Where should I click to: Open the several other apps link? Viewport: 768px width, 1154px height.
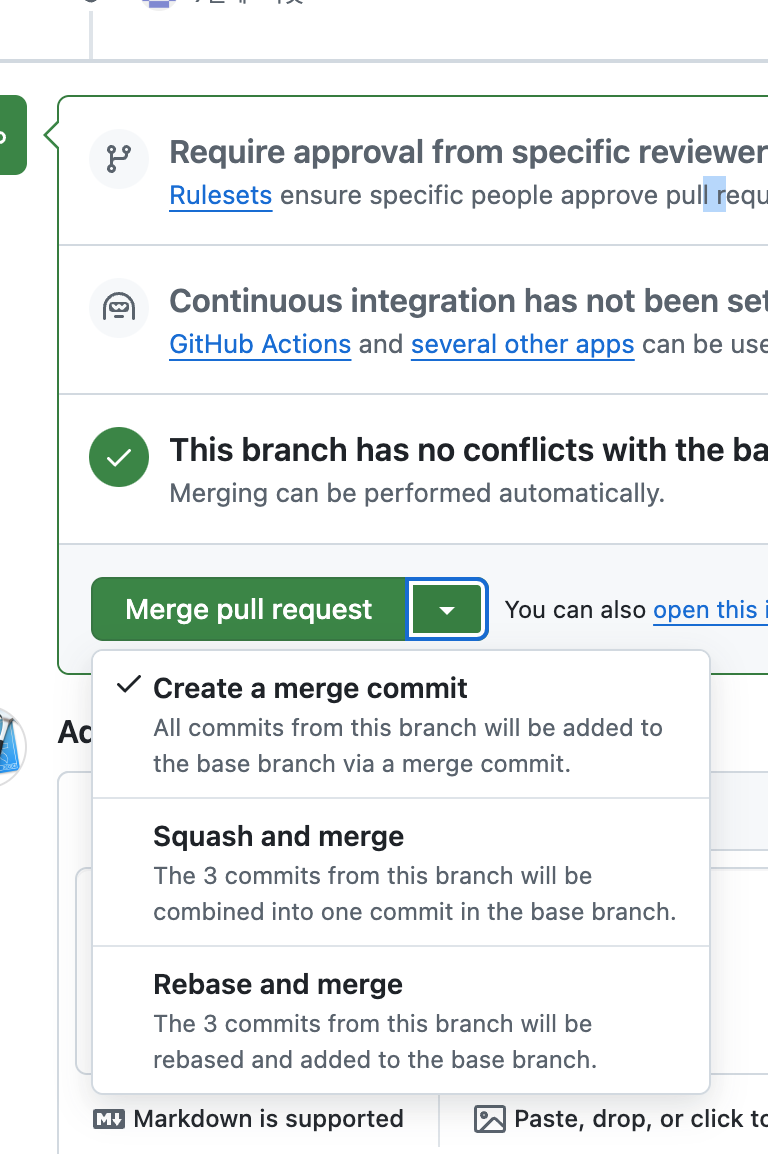click(x=522, y=344)
